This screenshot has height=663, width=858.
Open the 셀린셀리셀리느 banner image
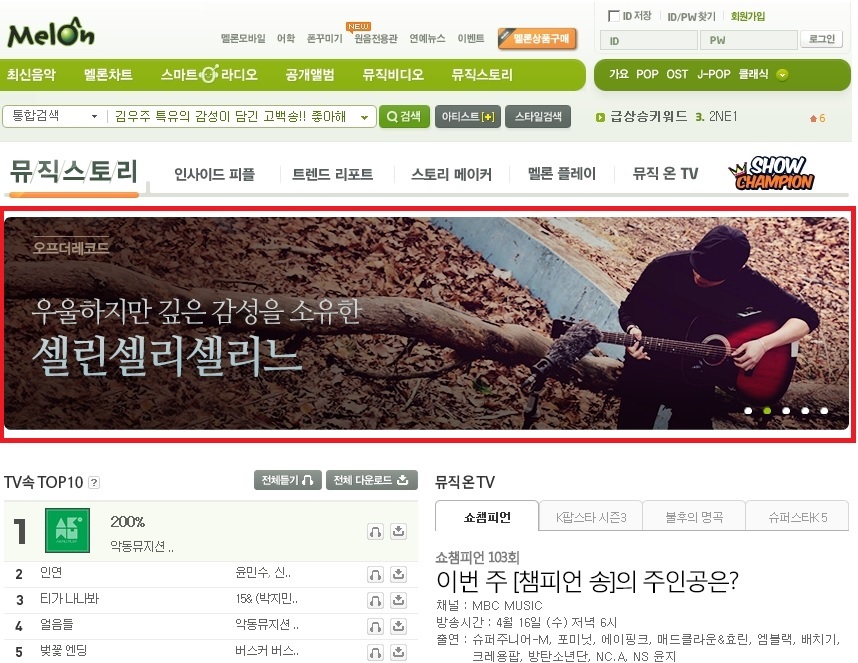[426, 323]
